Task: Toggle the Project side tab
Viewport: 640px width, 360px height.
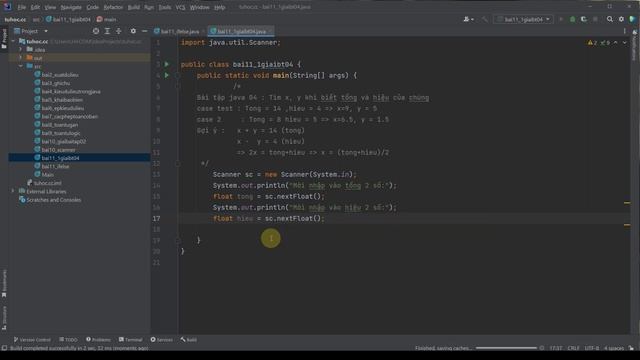Action: (4, 39)
